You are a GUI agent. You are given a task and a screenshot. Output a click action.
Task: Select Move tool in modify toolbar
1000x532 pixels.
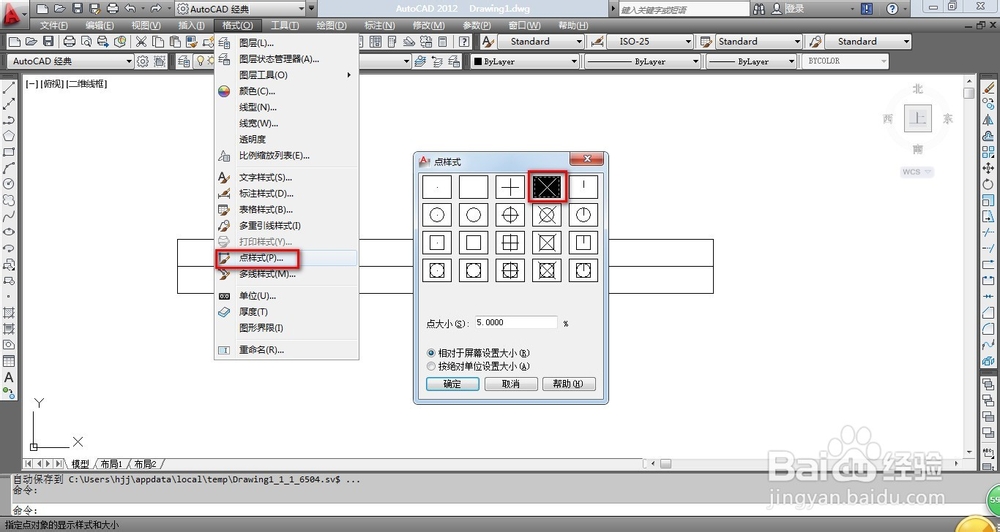pyautogui.click(x=989, y=168)
